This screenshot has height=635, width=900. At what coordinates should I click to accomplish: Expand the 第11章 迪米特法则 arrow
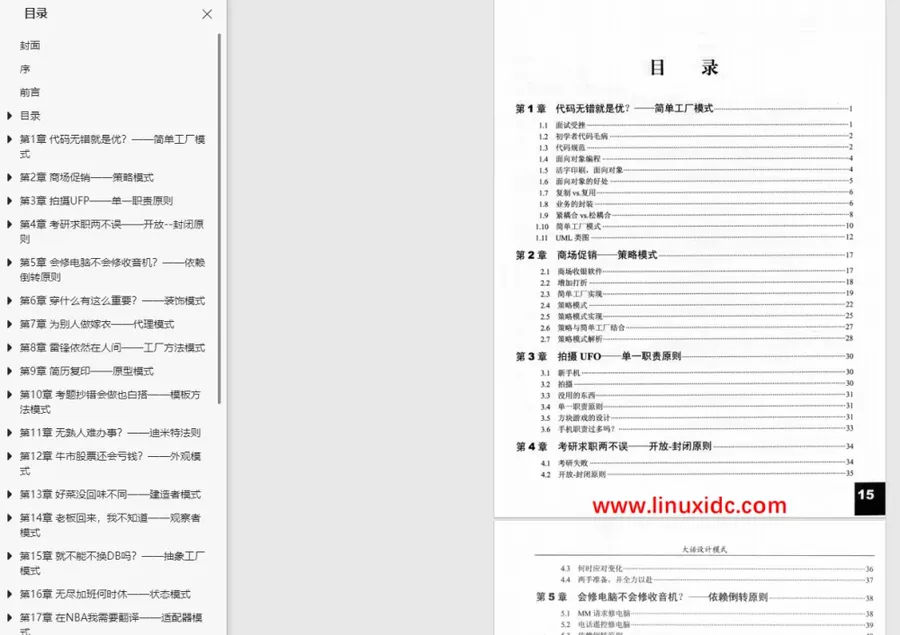[x=9, y=432]
